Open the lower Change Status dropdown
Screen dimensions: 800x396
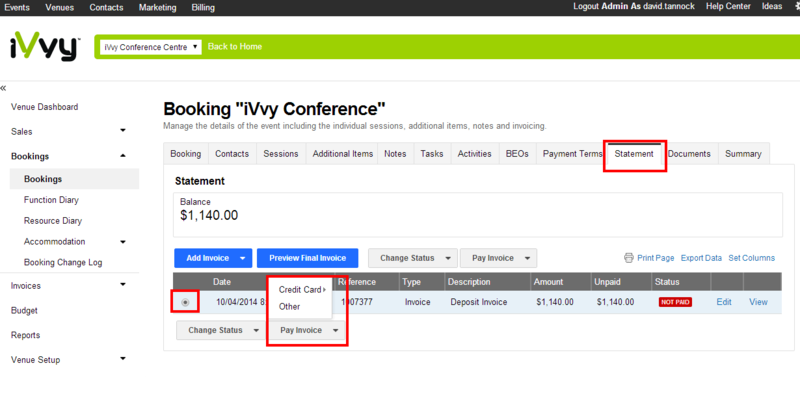click(x=220, y=330)
